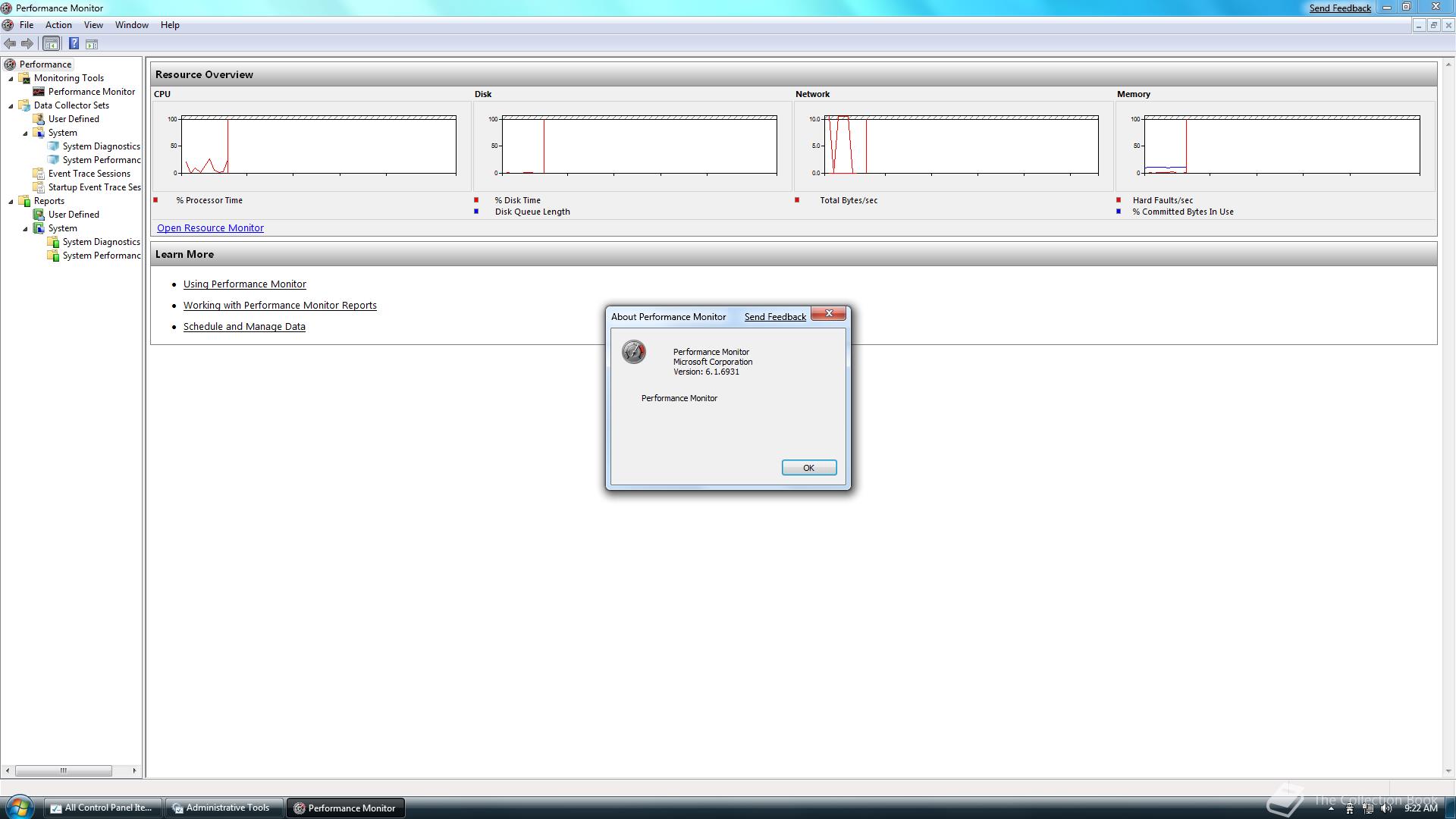The image size is (1456, 819).
Task: Click the 9:22 AM taskbar clock
Action: point(1420,808)
